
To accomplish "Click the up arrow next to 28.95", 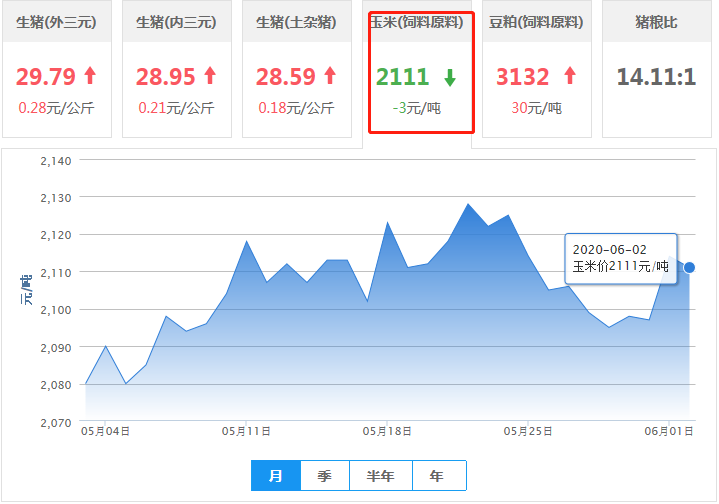I will (210, 76).
